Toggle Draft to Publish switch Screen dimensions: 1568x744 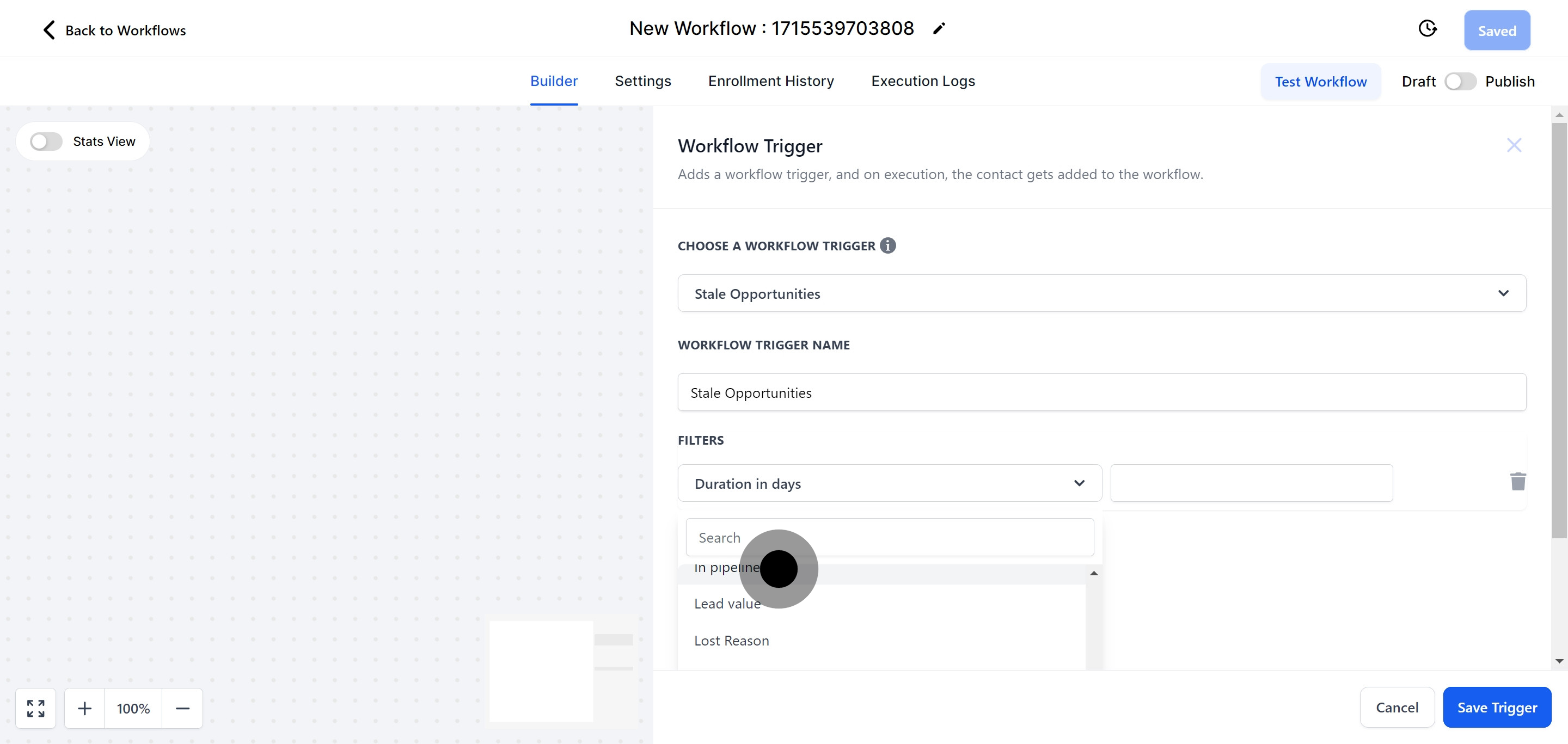coord(1460,82)
